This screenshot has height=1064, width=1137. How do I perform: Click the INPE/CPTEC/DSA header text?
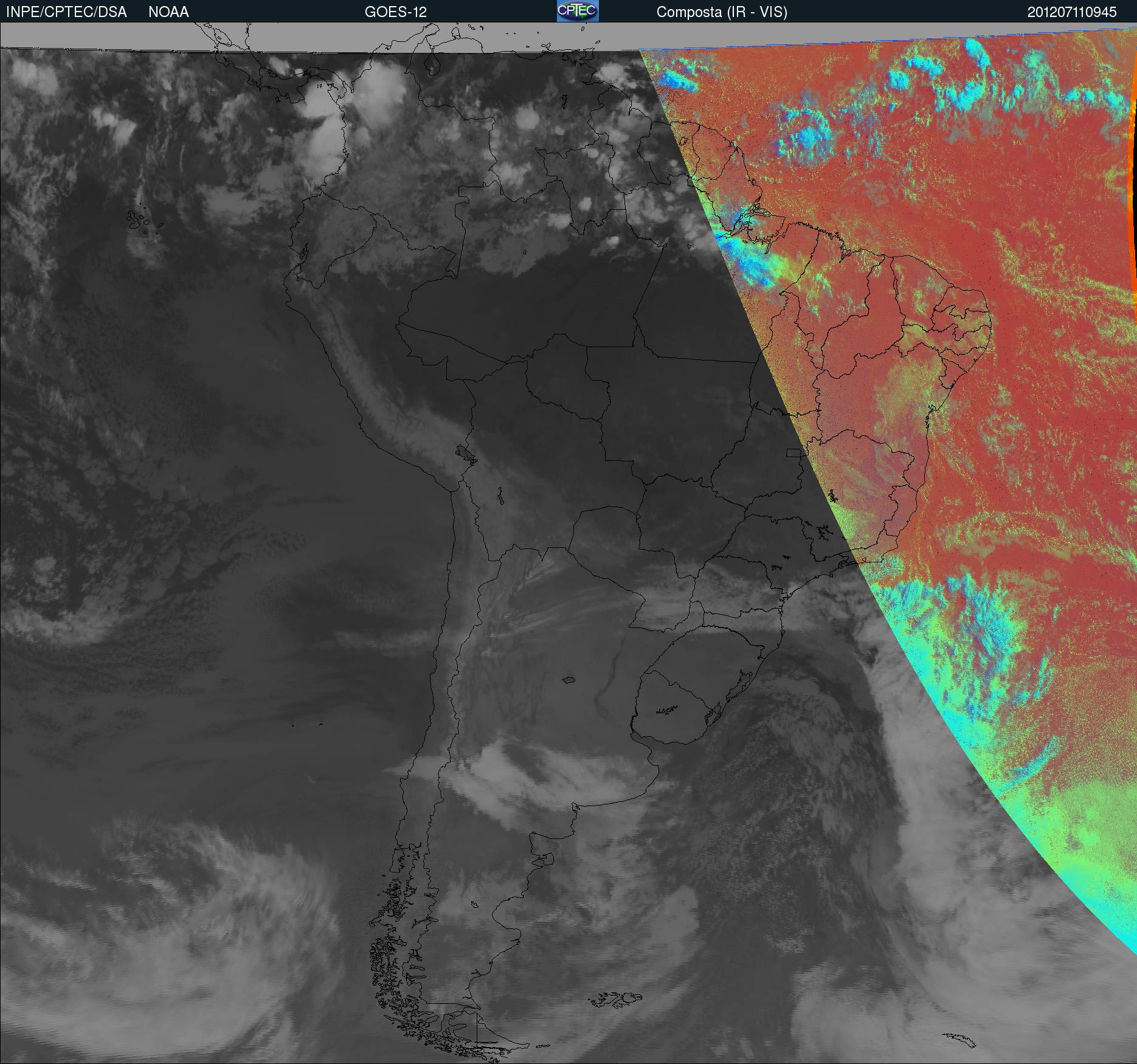[67, 12]
